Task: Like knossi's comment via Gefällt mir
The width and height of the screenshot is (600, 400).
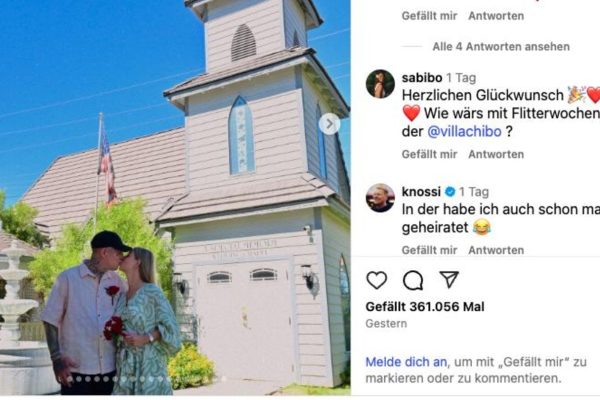Action: tap(429, 250)
